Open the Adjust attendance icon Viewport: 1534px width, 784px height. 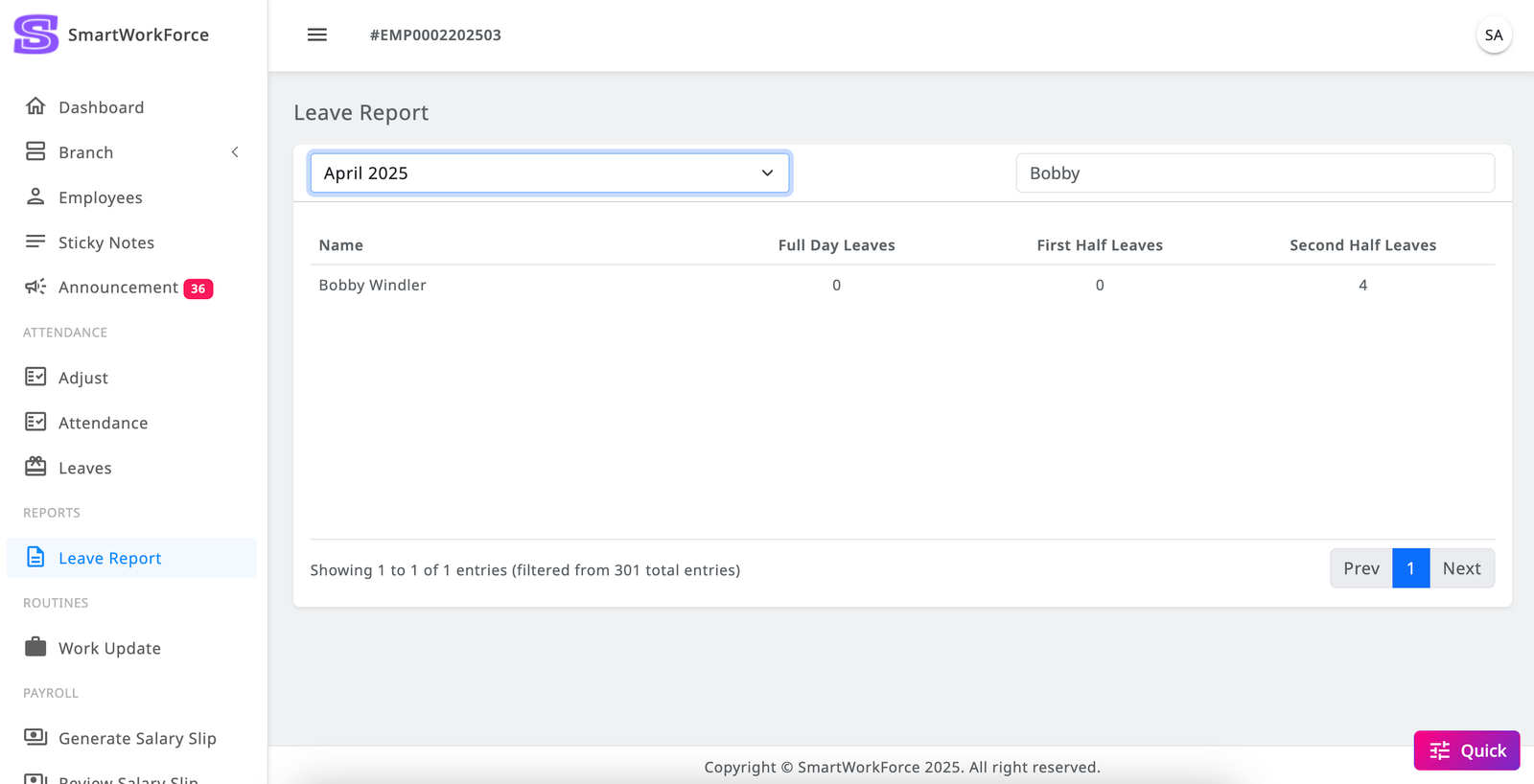click(x=35, y=377)
